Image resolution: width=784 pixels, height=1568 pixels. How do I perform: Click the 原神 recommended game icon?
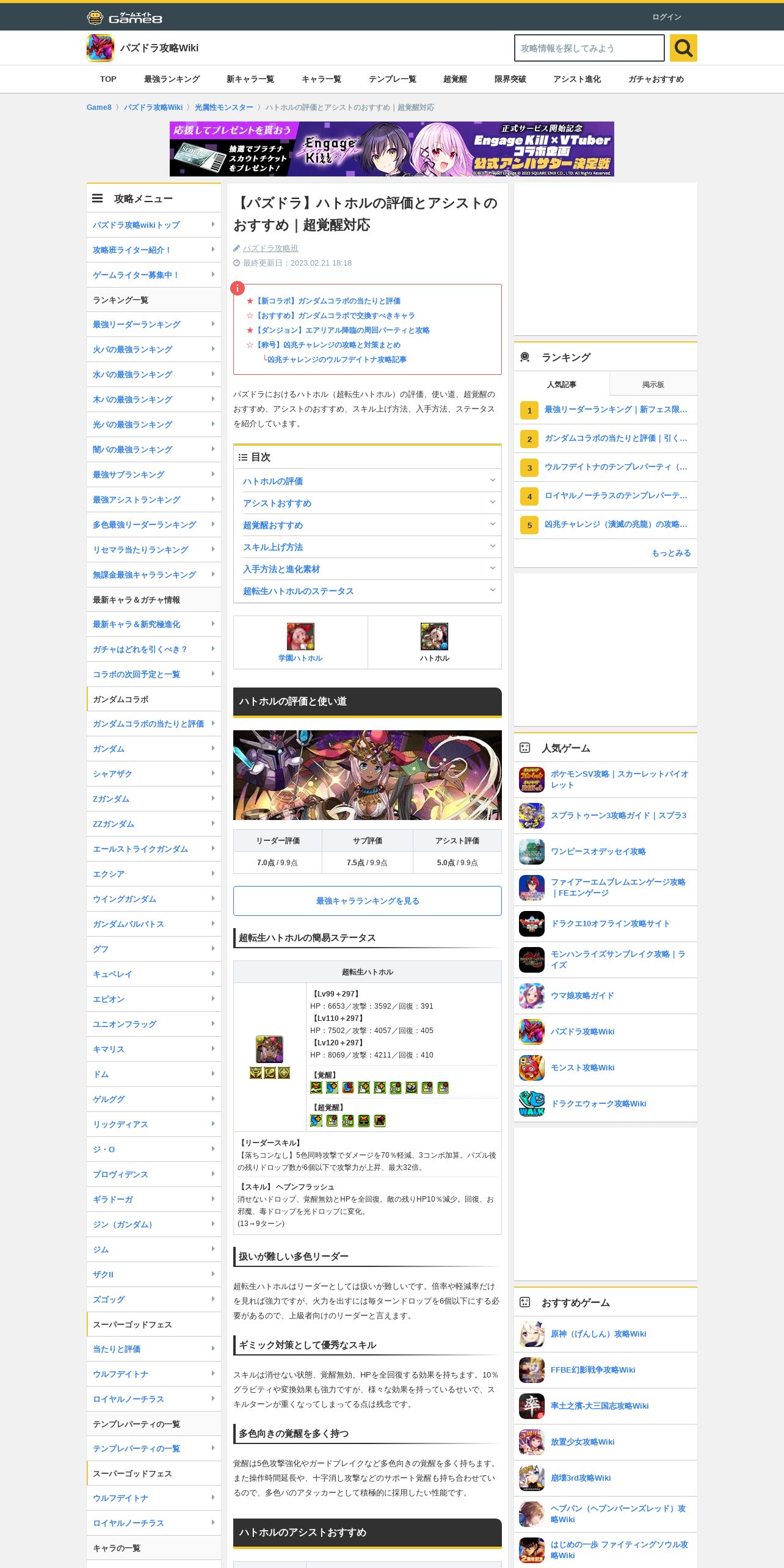tap(532, 1334)
